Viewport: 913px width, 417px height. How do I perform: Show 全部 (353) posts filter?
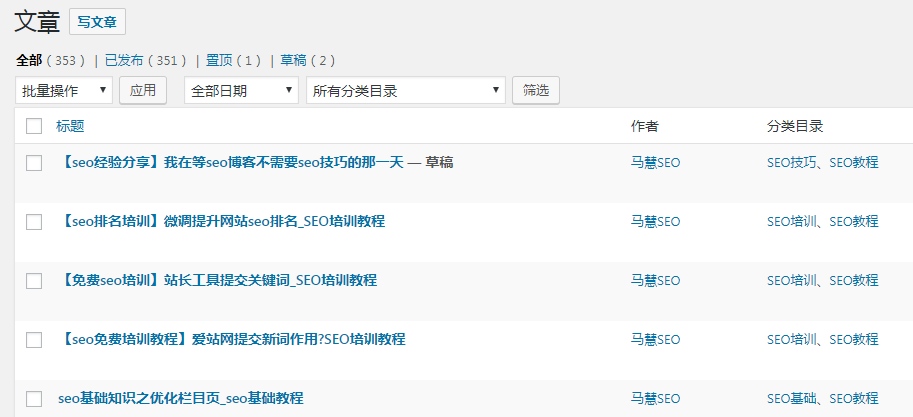point(50,60)
